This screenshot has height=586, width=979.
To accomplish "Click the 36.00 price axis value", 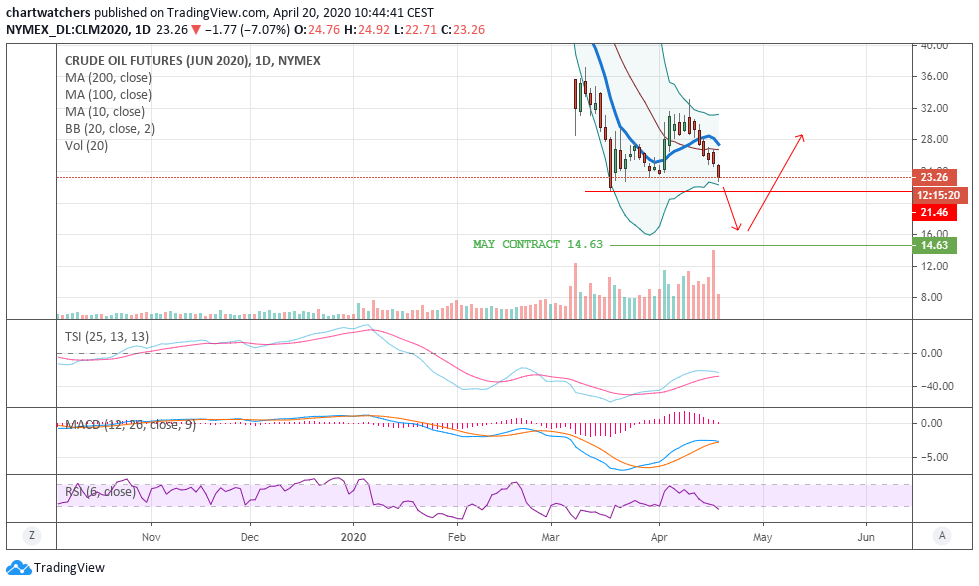I will 934,76.
